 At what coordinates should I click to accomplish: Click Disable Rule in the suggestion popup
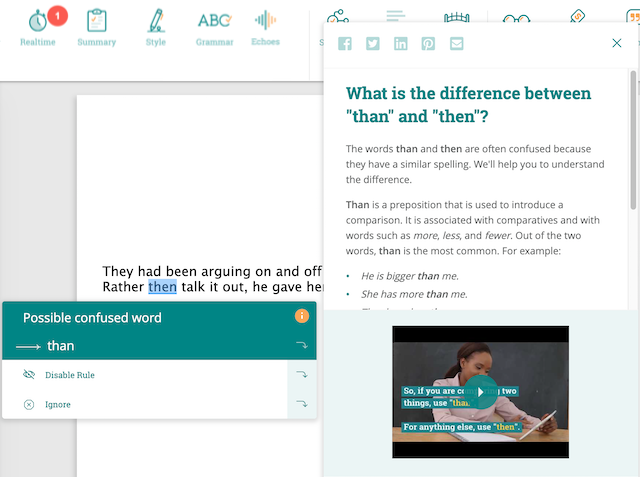tap(70, 375)
